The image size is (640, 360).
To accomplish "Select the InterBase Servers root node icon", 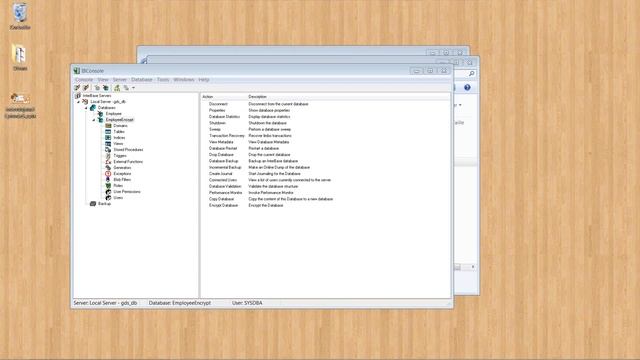I will [x=78, y=96].
